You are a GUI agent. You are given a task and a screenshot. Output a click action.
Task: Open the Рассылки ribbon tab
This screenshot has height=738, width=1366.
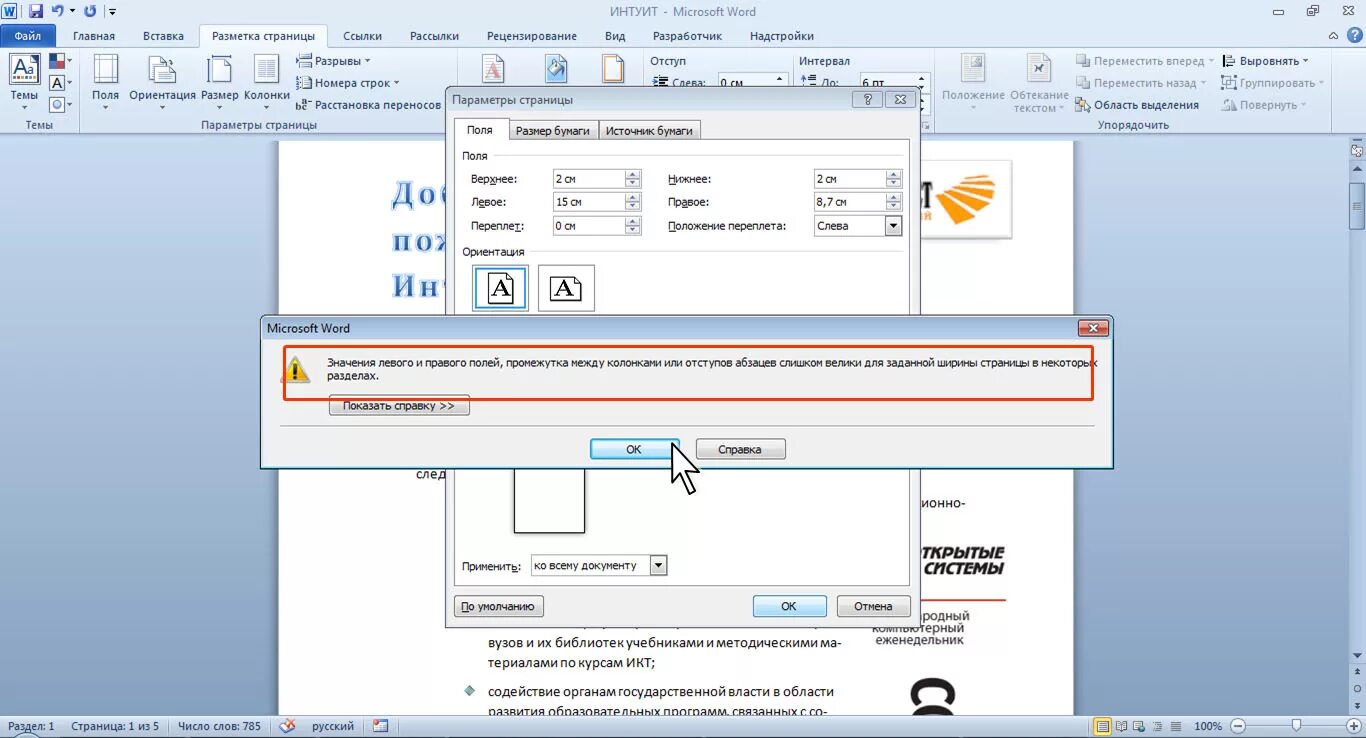pyautogui.click(x=435, y=36)
